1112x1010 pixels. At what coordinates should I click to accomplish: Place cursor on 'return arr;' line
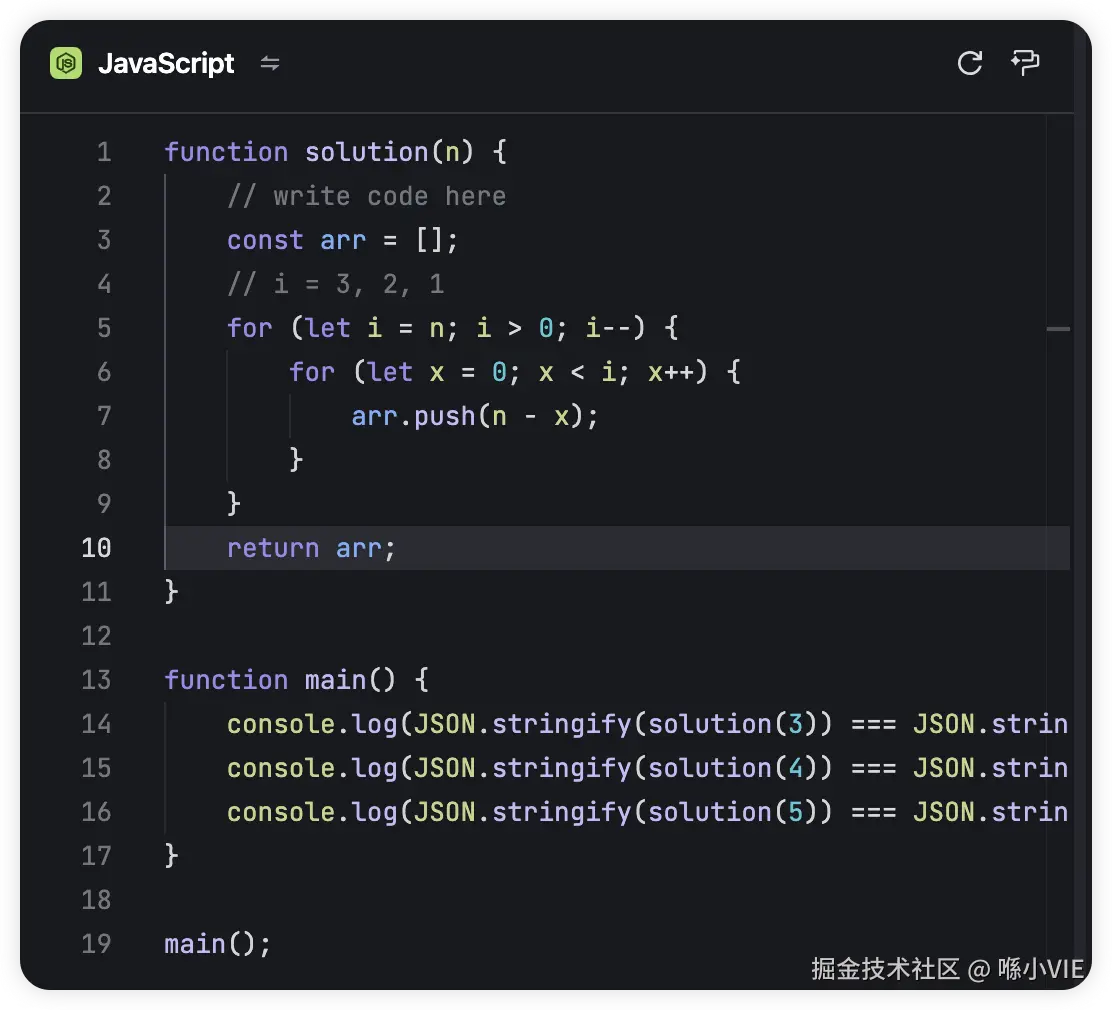click(311, 548)
